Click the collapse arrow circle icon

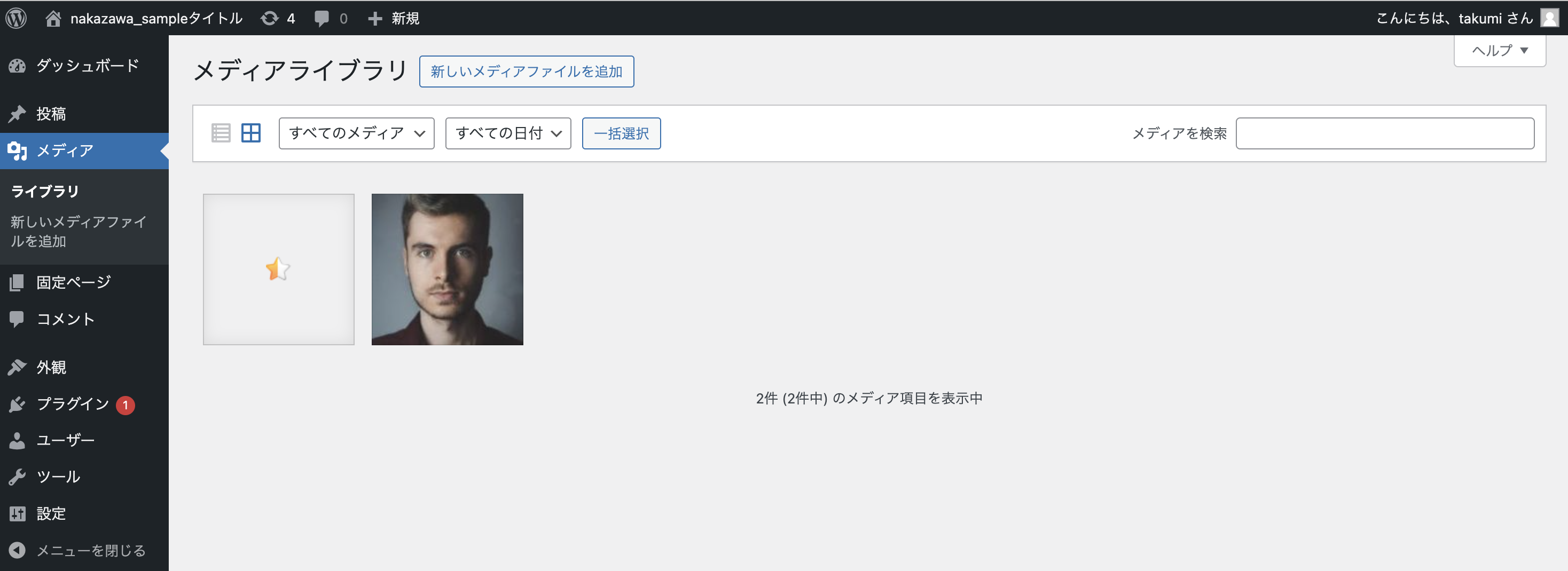pos(17,550)
